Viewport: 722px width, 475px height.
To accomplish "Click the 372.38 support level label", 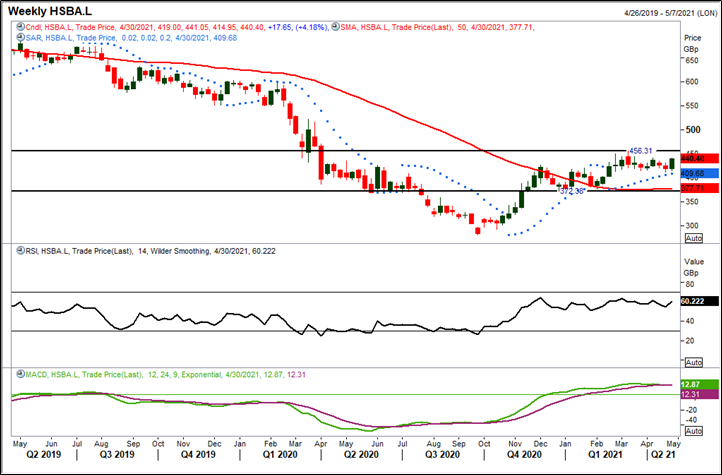I will click(571, 191).
